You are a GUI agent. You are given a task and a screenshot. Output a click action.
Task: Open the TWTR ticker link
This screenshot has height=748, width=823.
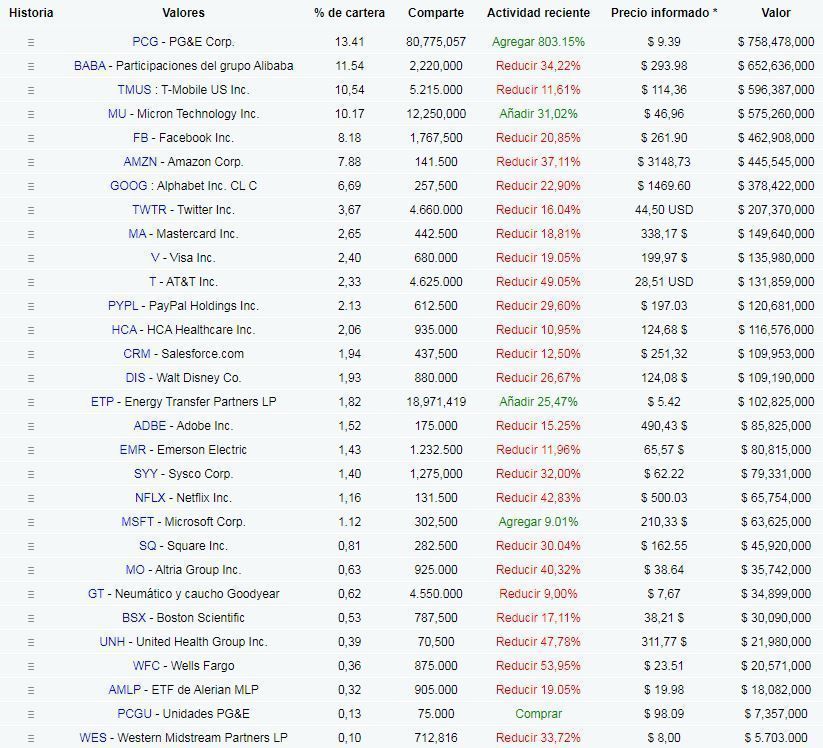pyautogui.click(x=149, y=210)
